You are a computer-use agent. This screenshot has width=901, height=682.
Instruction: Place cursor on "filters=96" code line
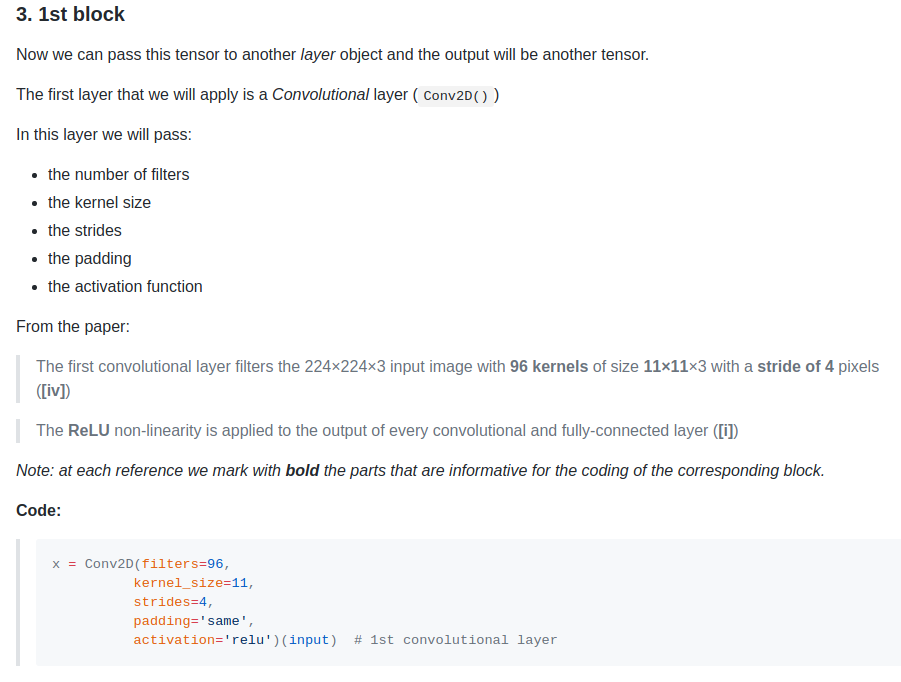click(185, 564)
